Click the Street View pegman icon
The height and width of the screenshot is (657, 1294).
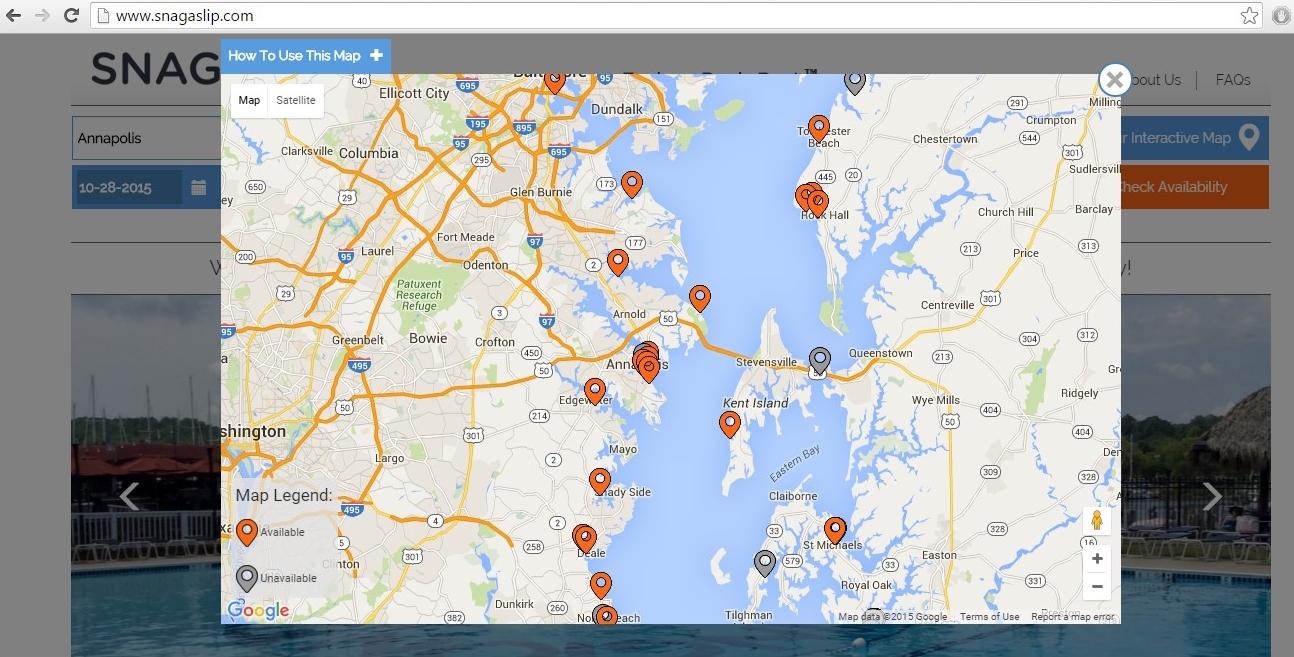[1097, 521]
